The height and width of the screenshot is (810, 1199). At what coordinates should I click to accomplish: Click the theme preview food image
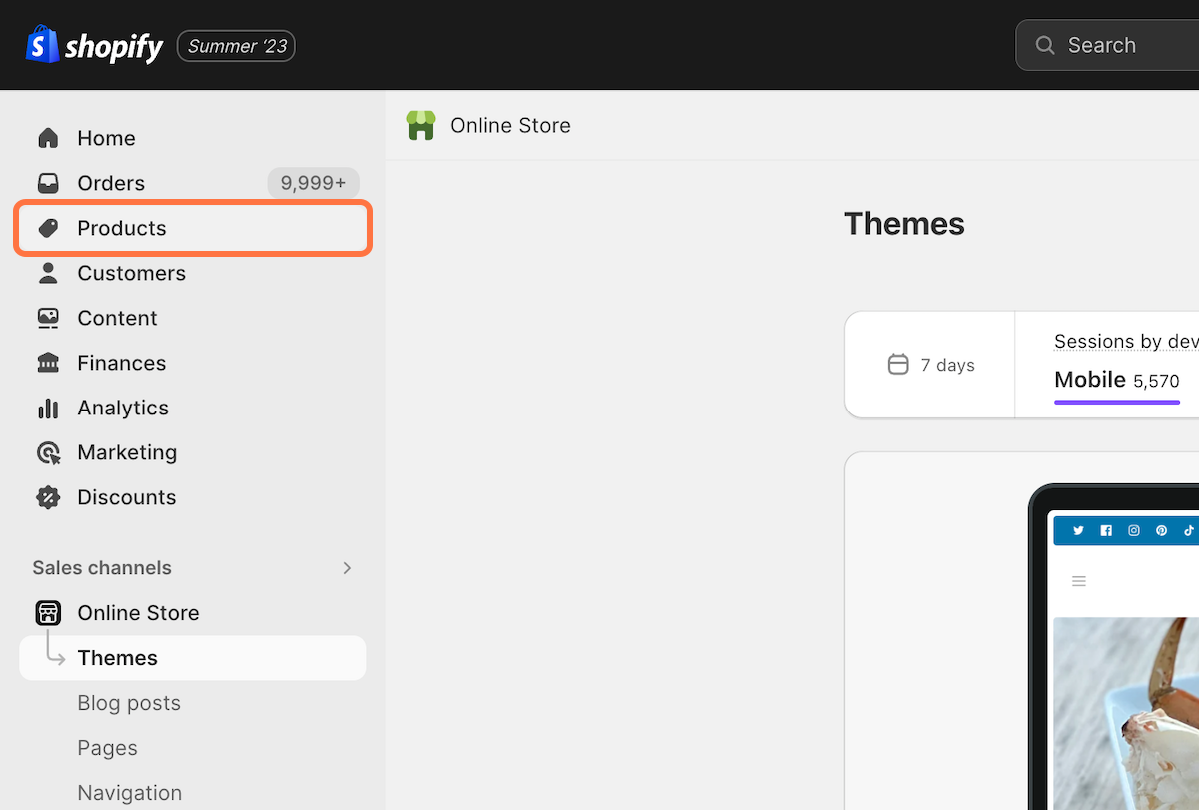(1126, 714)
